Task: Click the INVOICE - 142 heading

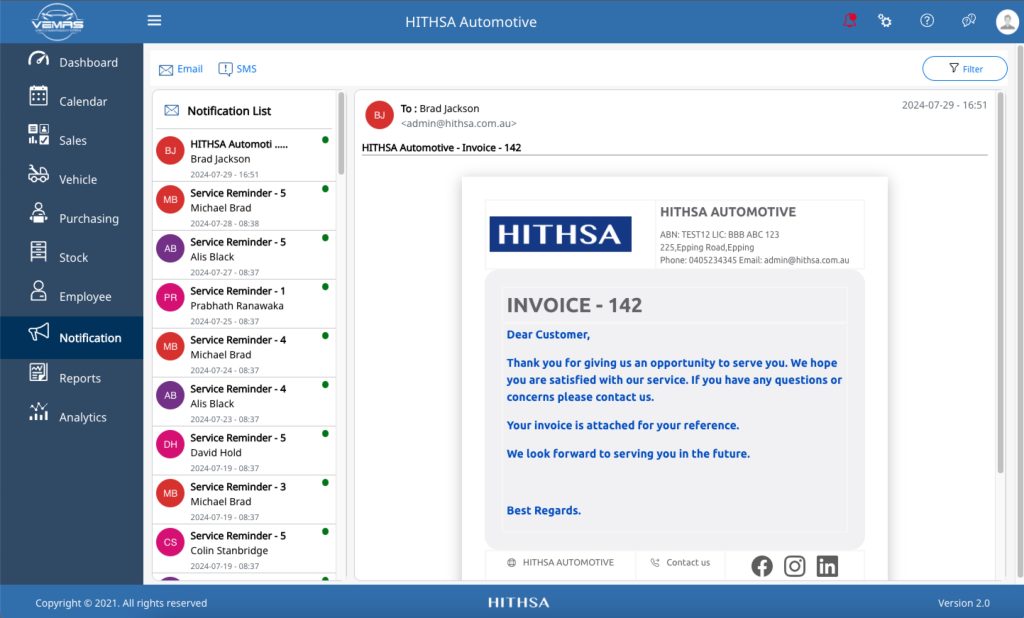Action: (x=575, y=305)
